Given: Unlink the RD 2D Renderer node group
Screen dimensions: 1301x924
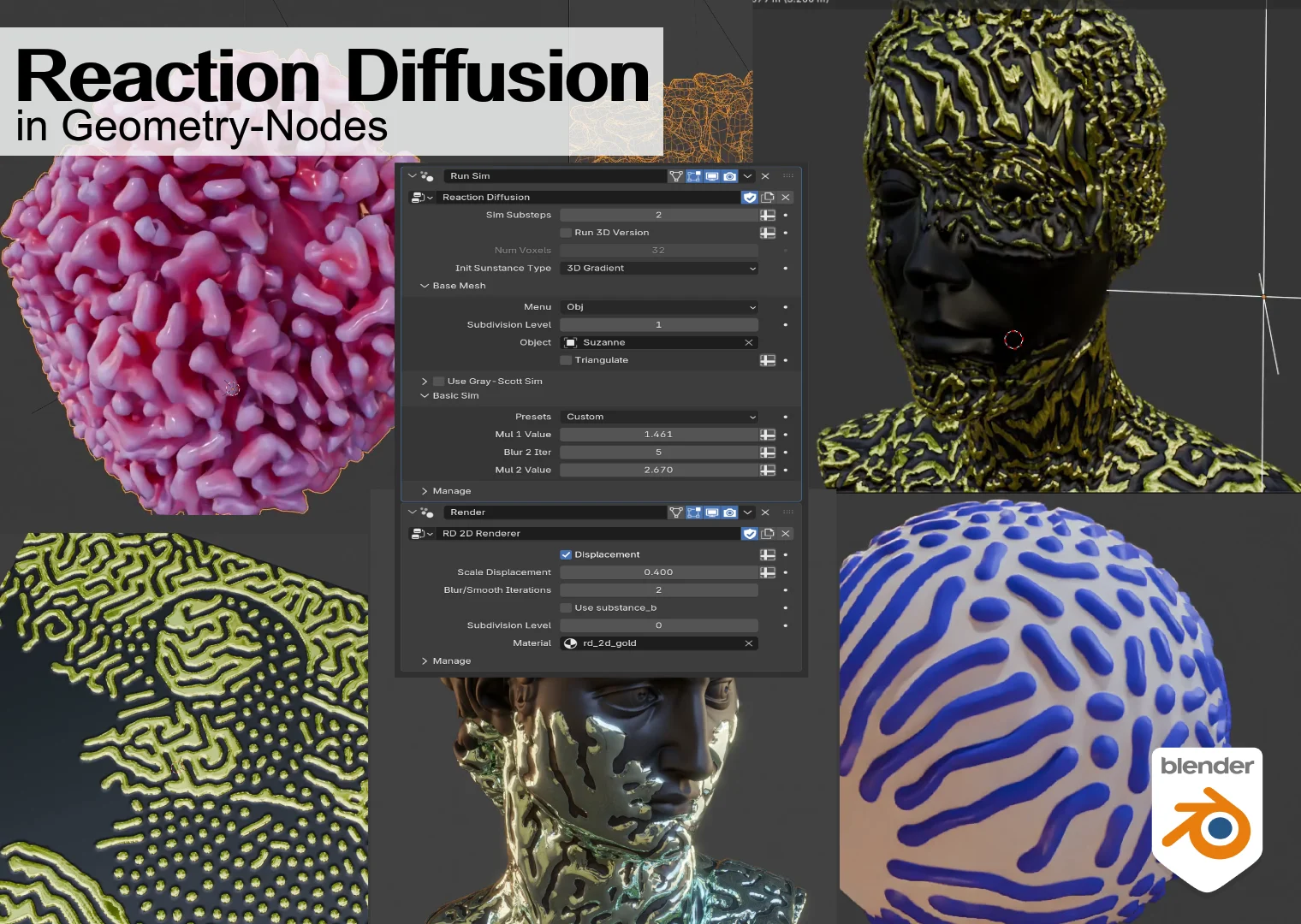Looking at the screenshot, I should 786,534.
